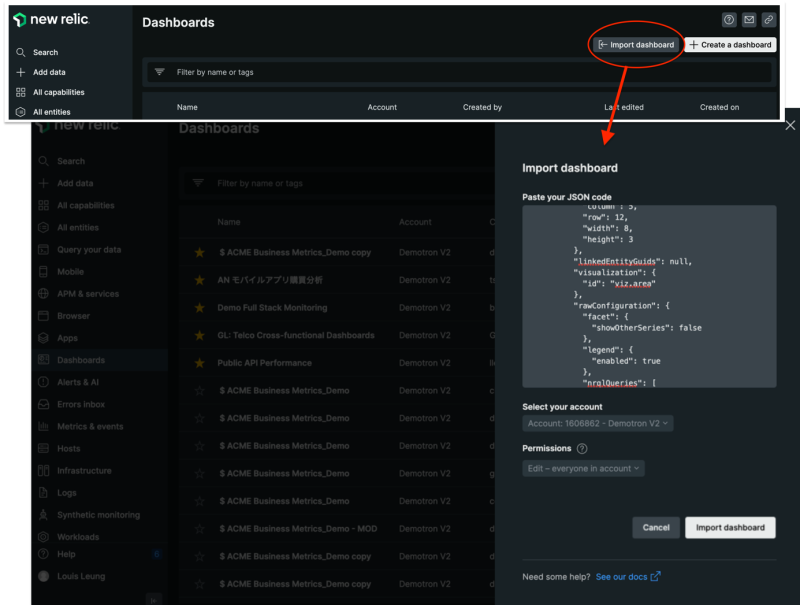Open the help icon in the top toolbar
This screenshot has width=800, height=605.
tap(729, 19)
